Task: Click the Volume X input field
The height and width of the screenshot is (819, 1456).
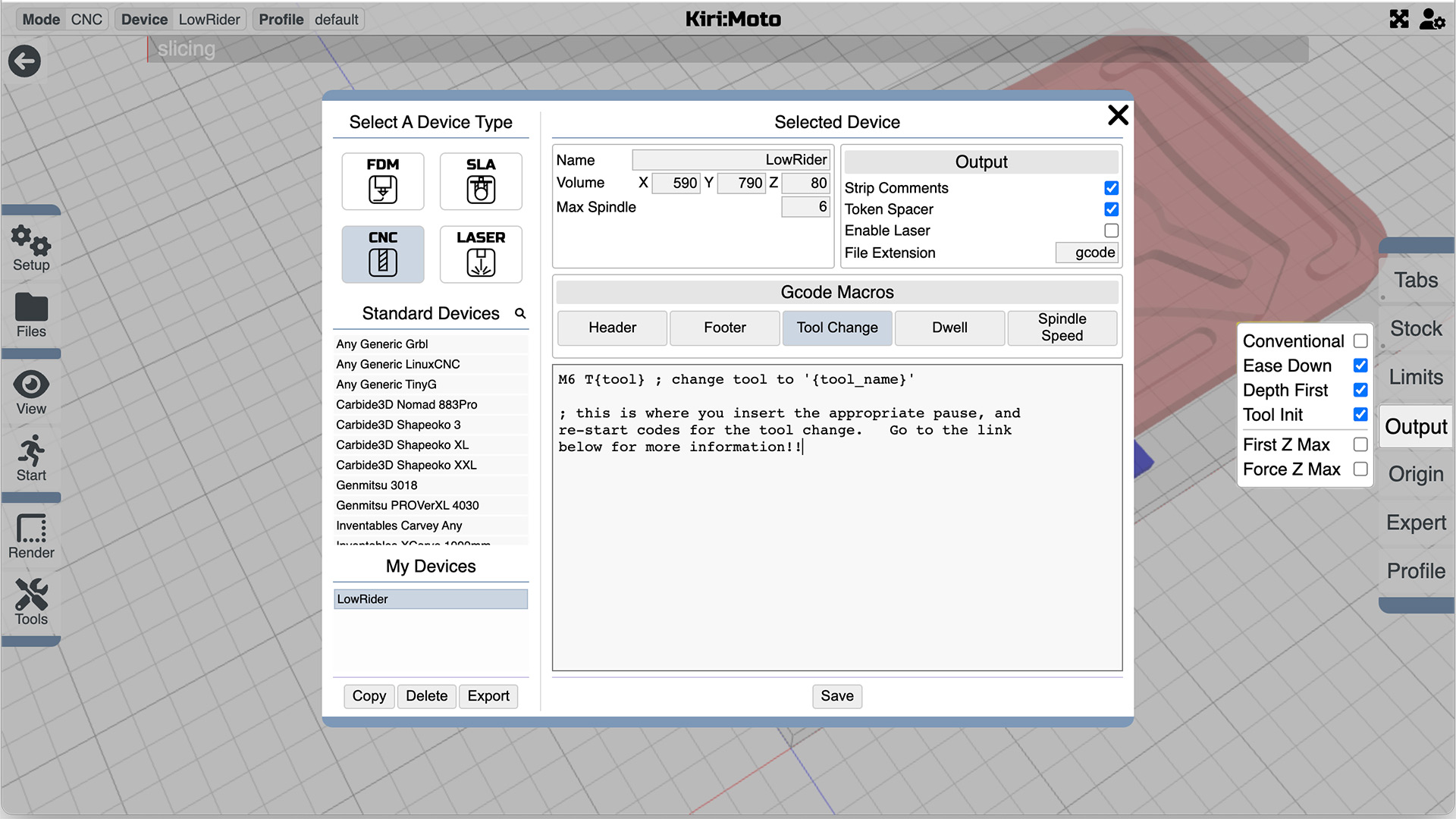Action: pyautogui.click(x=676, y=183)
